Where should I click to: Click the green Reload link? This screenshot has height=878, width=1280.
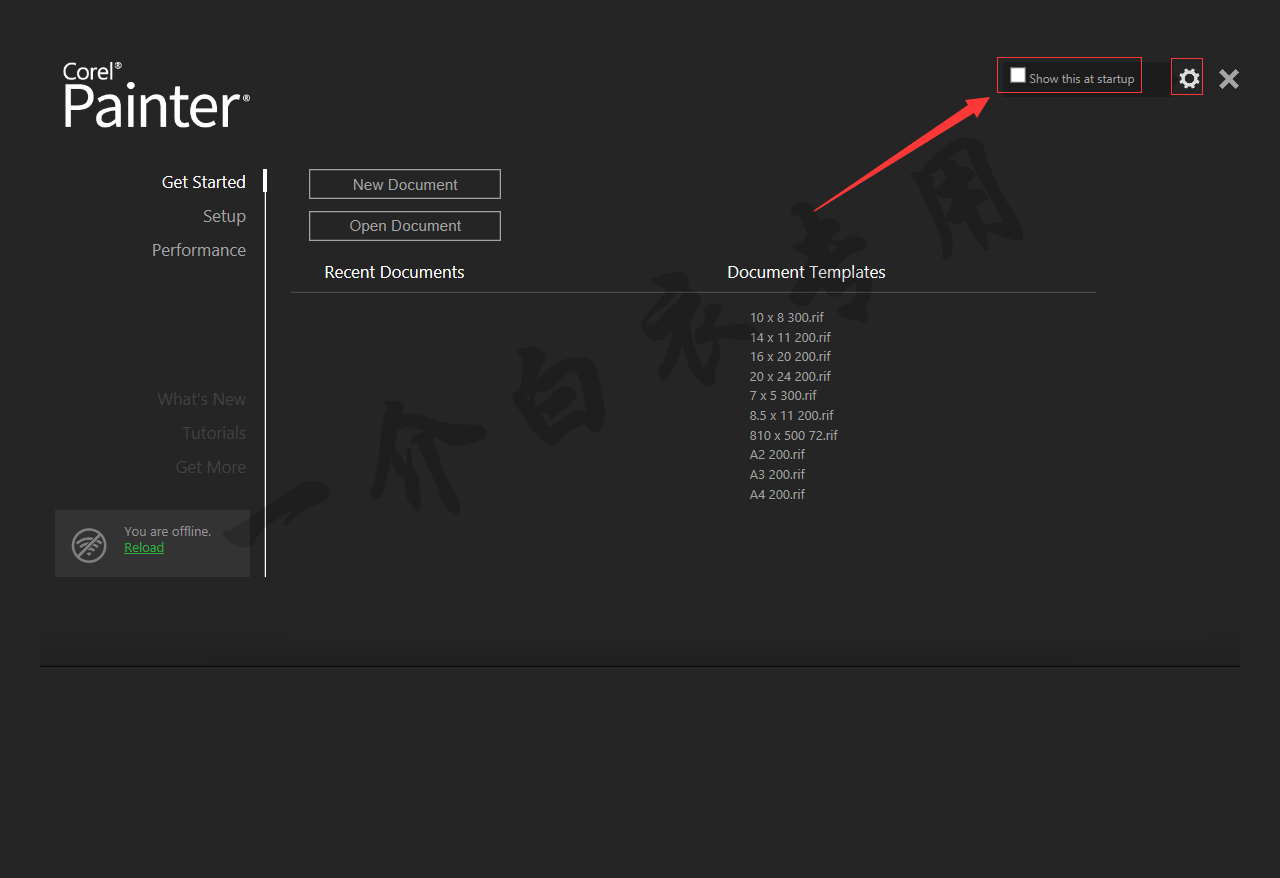pos(144,548)
